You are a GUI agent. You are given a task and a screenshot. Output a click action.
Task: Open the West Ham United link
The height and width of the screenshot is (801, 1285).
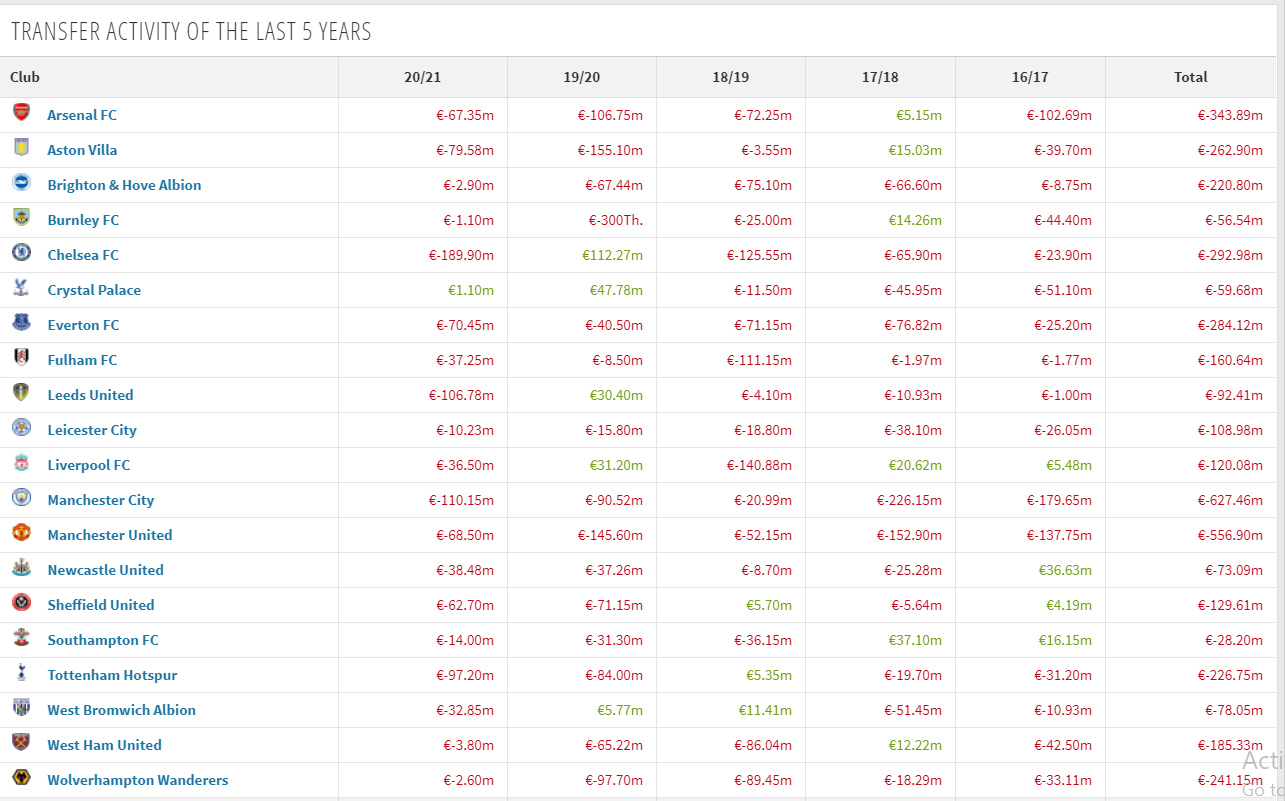coord(104,745)
